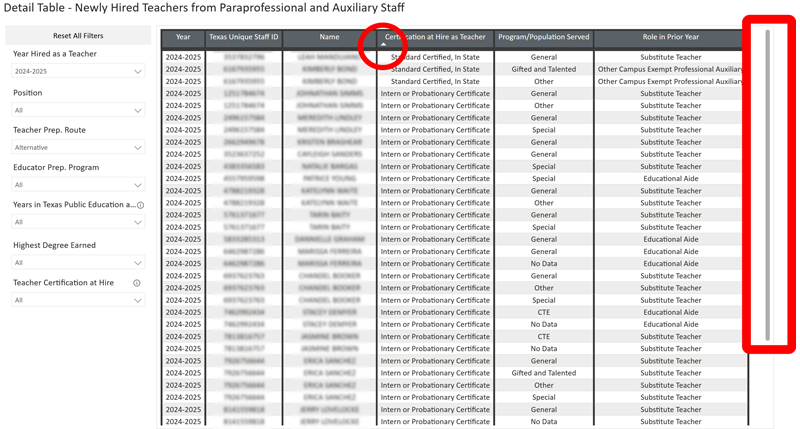Click the Educational Aide cell in the CTE row
The height and width of the screenshot is (429, 800).
671,312
